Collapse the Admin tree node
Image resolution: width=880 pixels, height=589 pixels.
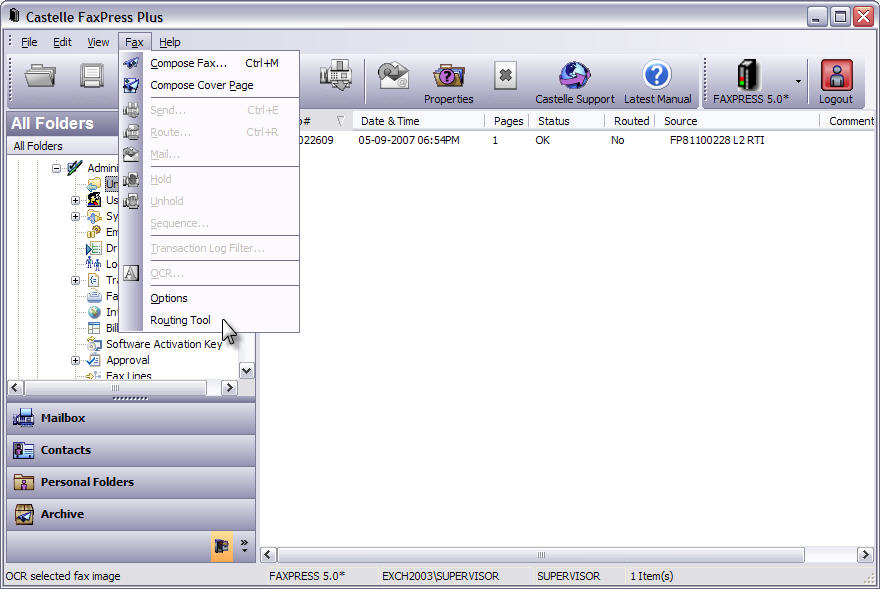[x=56, y=168]
